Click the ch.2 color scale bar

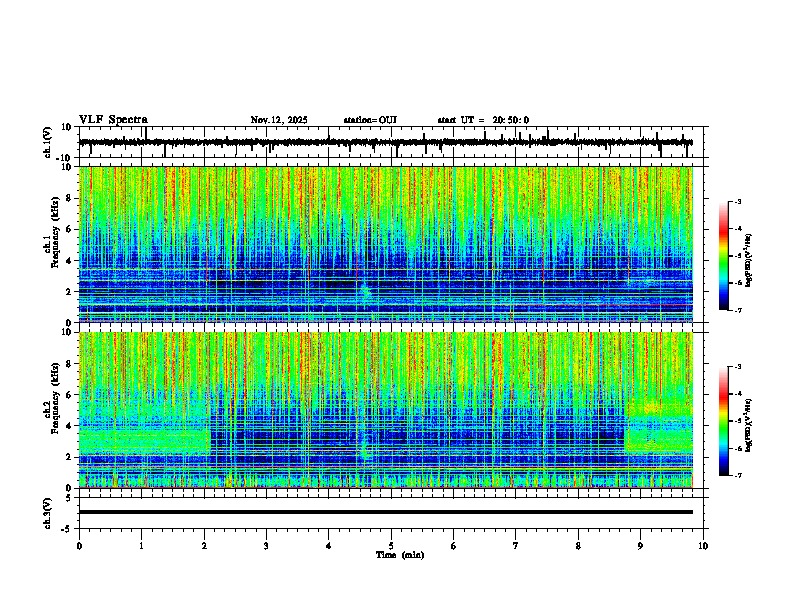pos(724,421)
